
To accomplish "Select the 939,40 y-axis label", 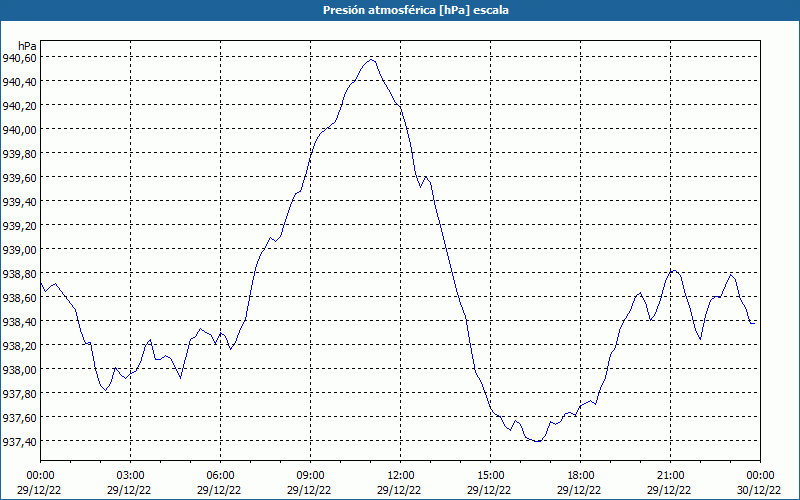I will 19,202.
